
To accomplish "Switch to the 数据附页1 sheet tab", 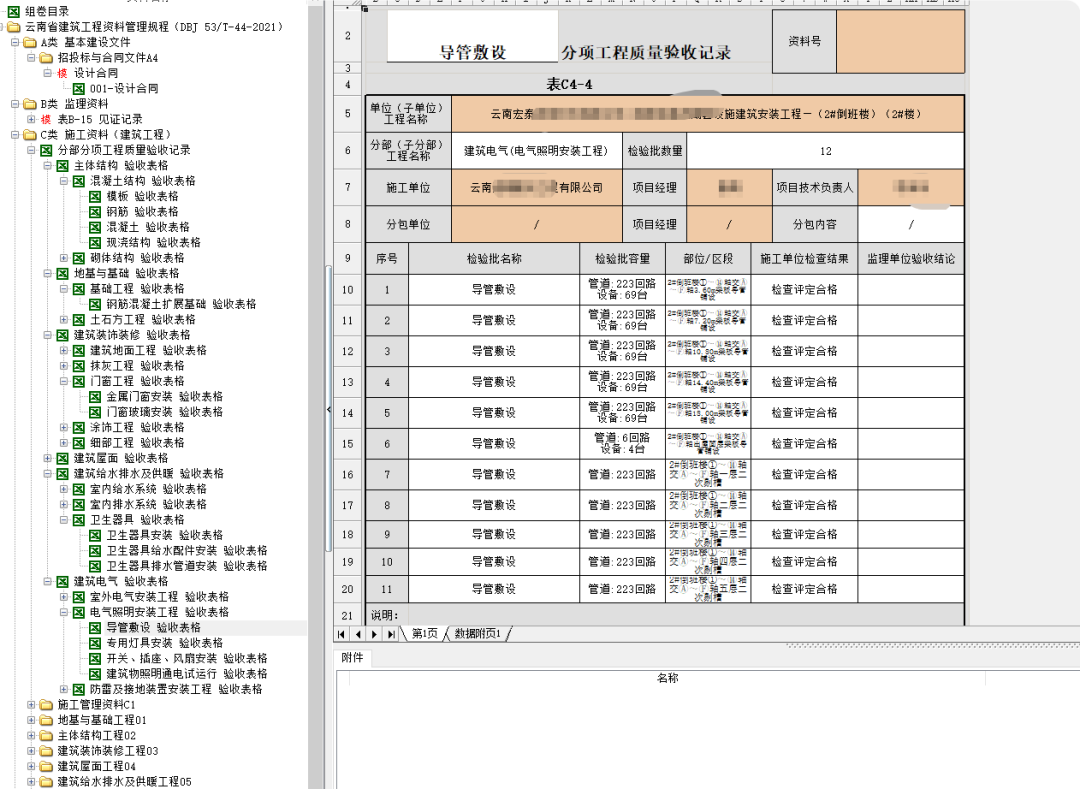I will (x=477, y=634).
